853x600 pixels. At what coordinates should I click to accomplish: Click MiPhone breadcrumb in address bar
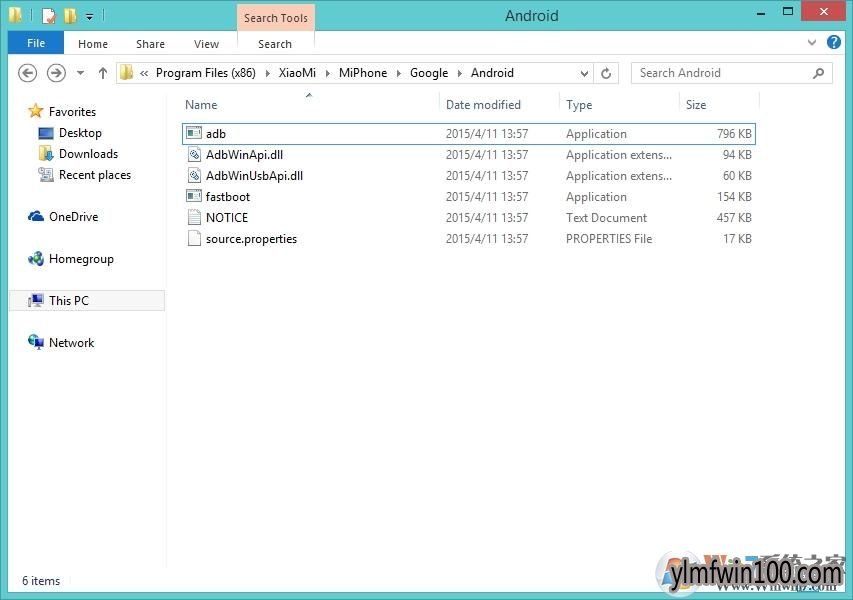(x=363, y=73)
